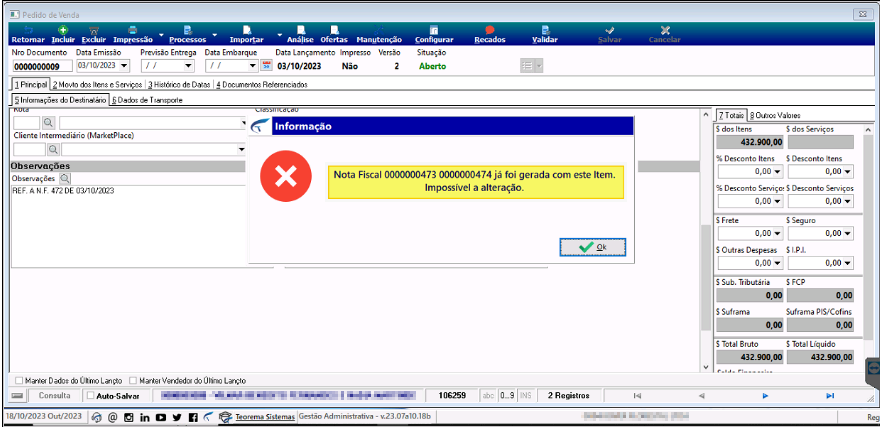Open the Data Emissão date dropdown
Screen dimensions: 880x427
click(x=124, y=66)
